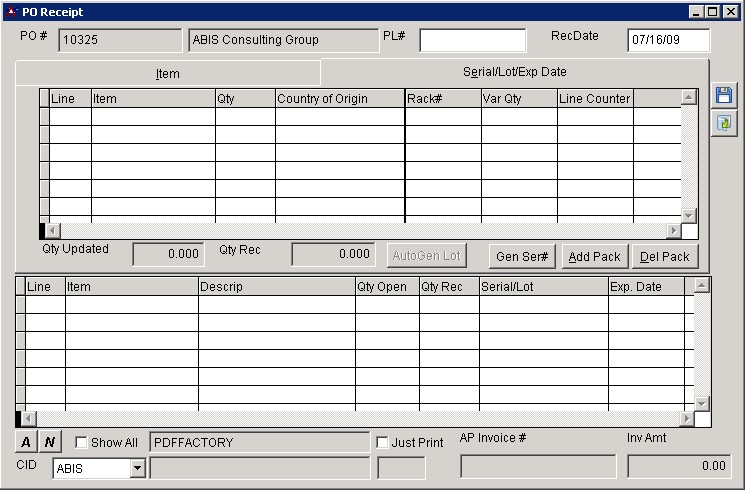Image resolution: width=745 pixels, height=490 pixels.
Task: Click lower grid scroll-down arrow
Action: [702, 403]
